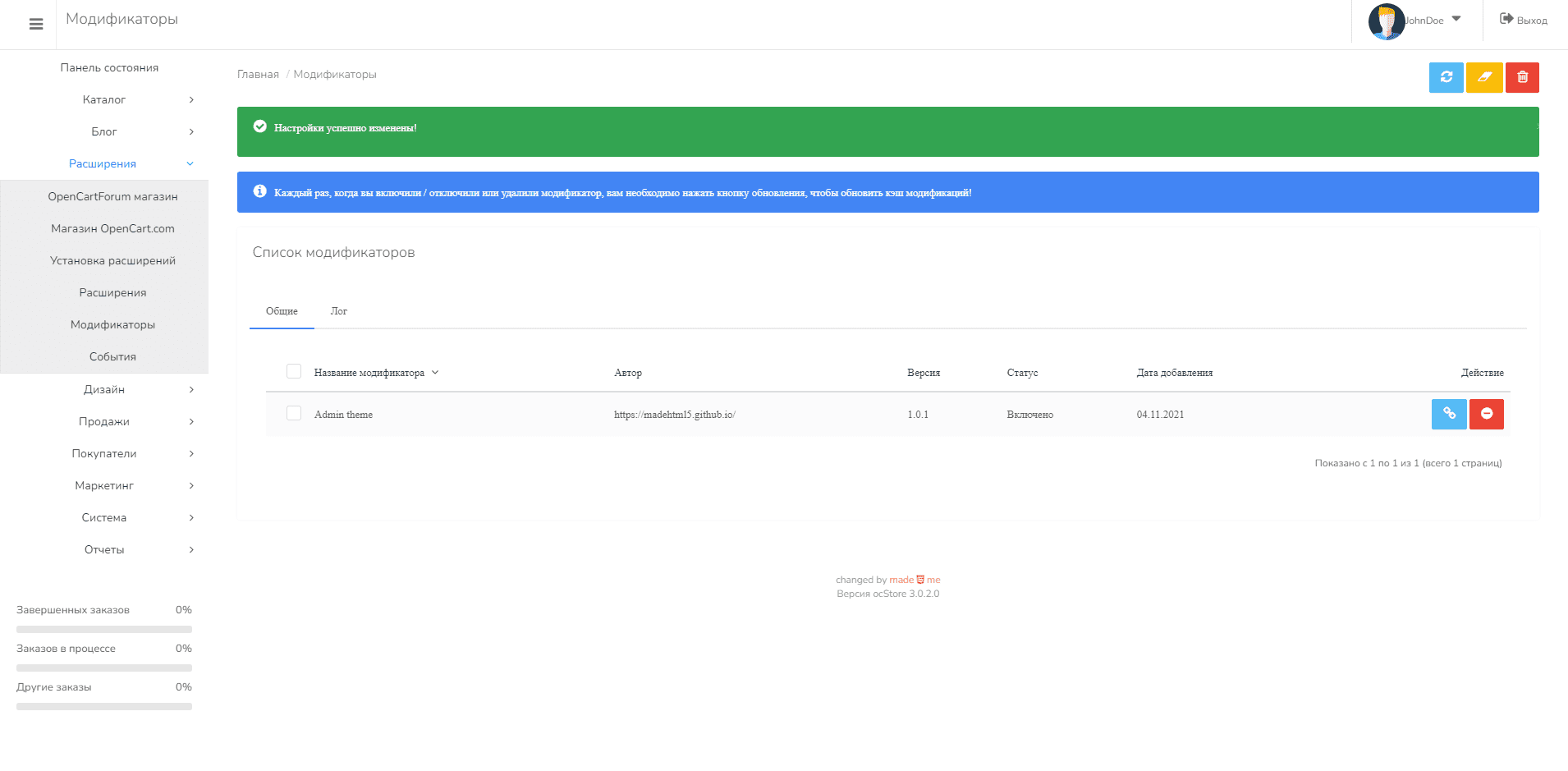Expand the Каталог menu
The image size is (1568, 771).
coord(104,99)
